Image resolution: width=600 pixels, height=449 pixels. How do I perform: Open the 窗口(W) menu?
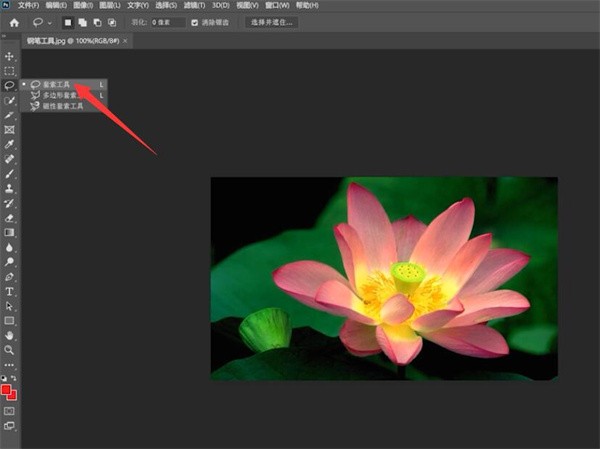pos(277,5)
